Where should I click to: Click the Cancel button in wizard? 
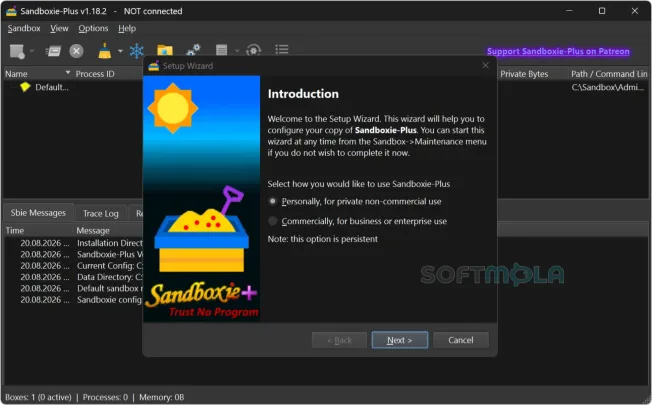click(x=461, y=340)
